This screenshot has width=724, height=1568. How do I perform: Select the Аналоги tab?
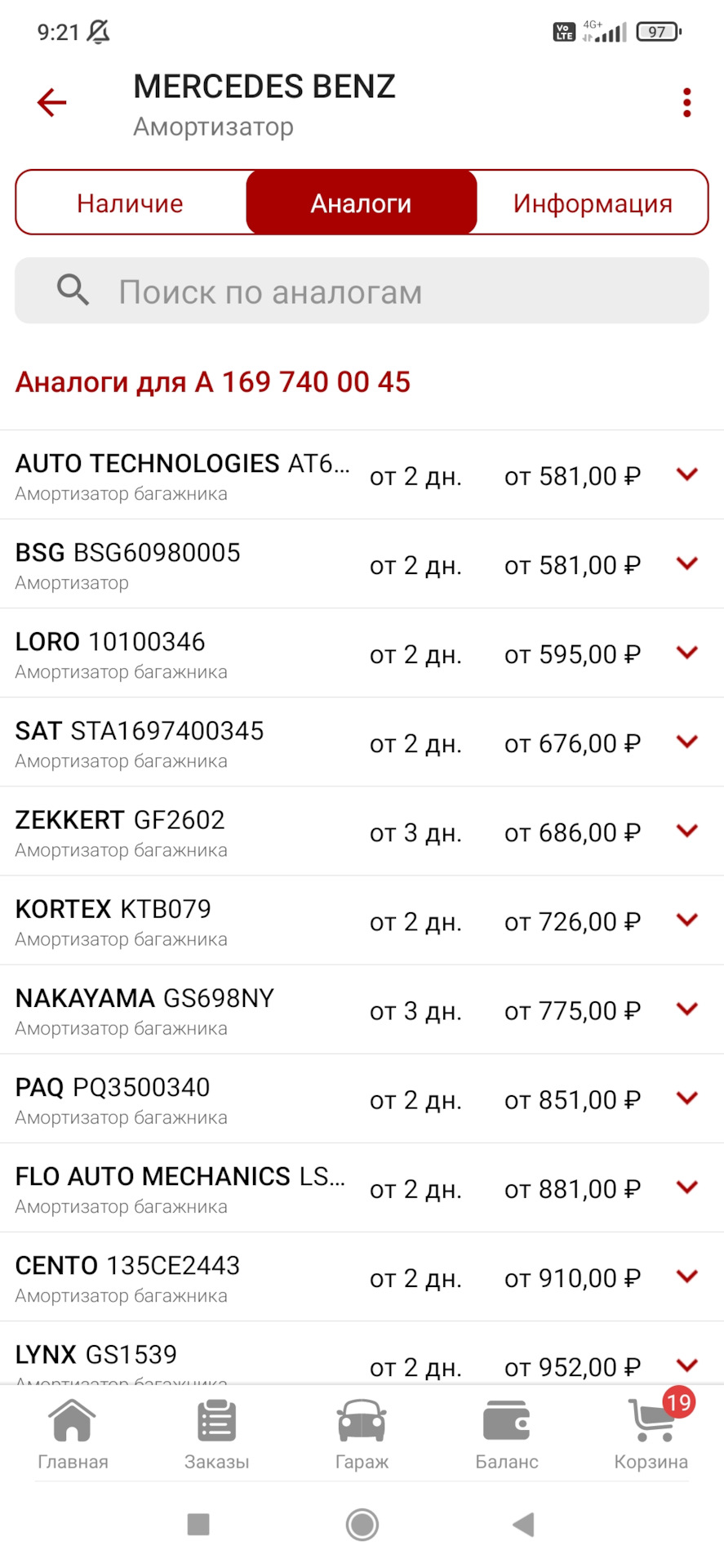(362, 203)
